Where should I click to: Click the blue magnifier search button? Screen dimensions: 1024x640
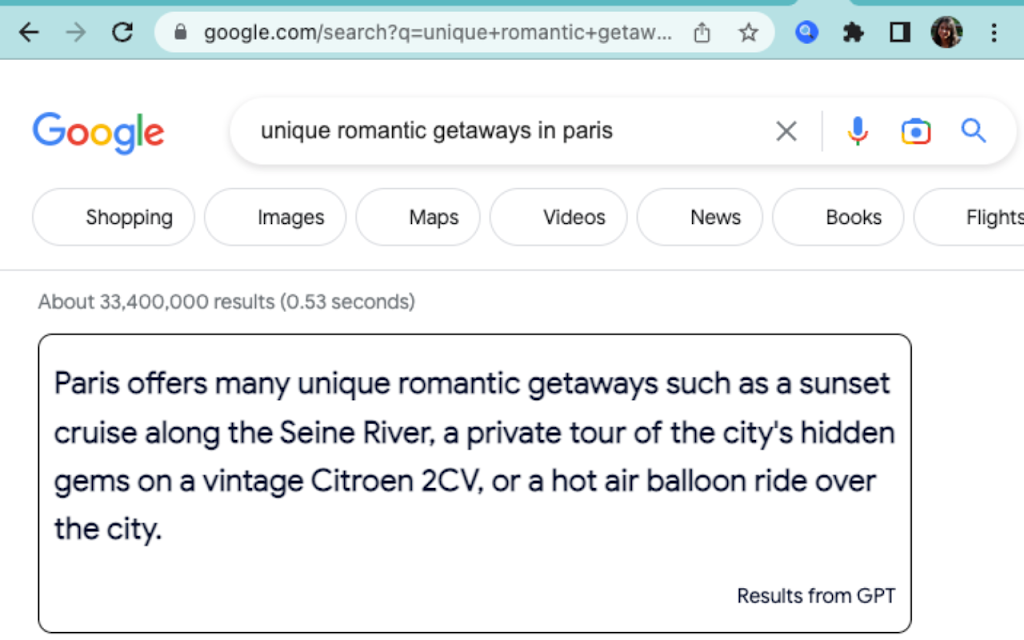[x=973, y=131]
